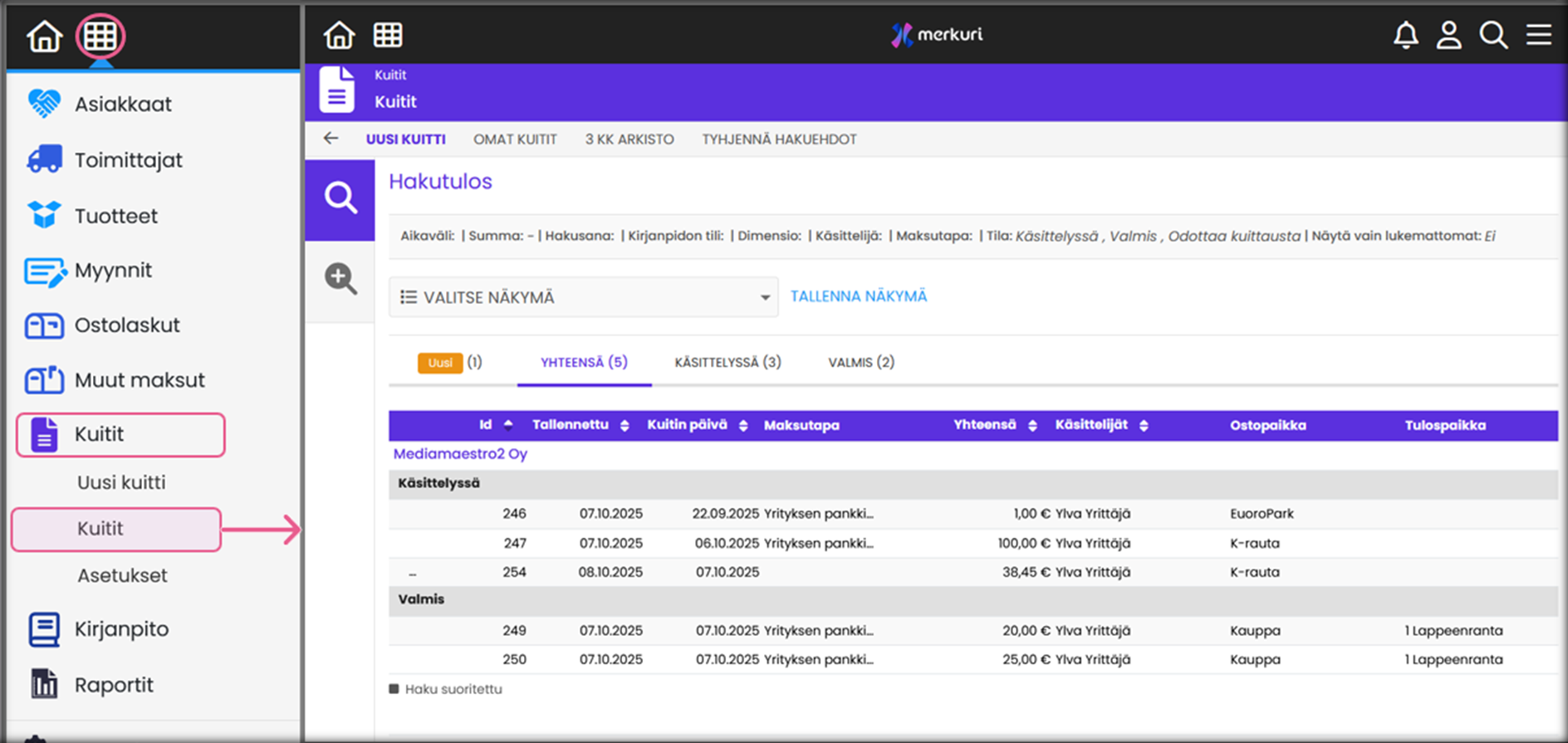Screen dimensions: 1568x743
Task: Switch to Käsittelyssä (3) tab
Action: pyautogui.click(x=728, y=362)
